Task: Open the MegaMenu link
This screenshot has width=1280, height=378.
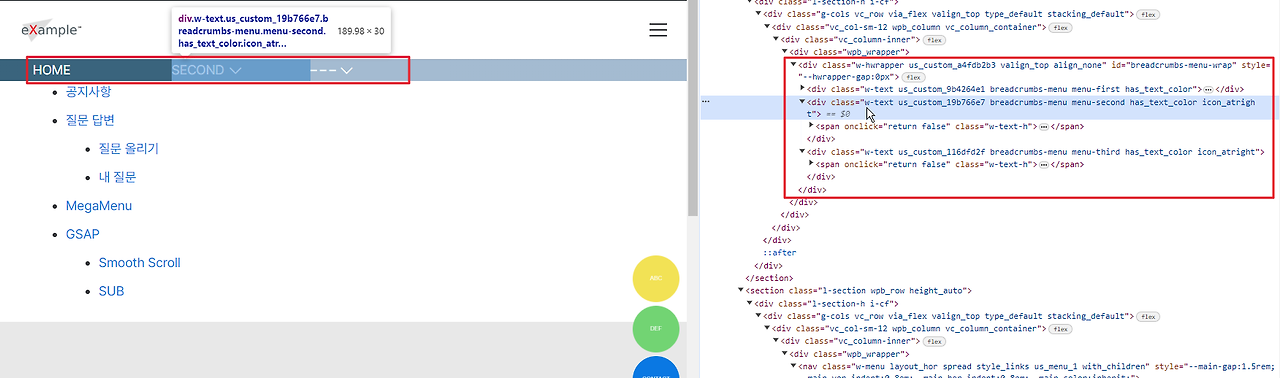Action: (99, 206)
